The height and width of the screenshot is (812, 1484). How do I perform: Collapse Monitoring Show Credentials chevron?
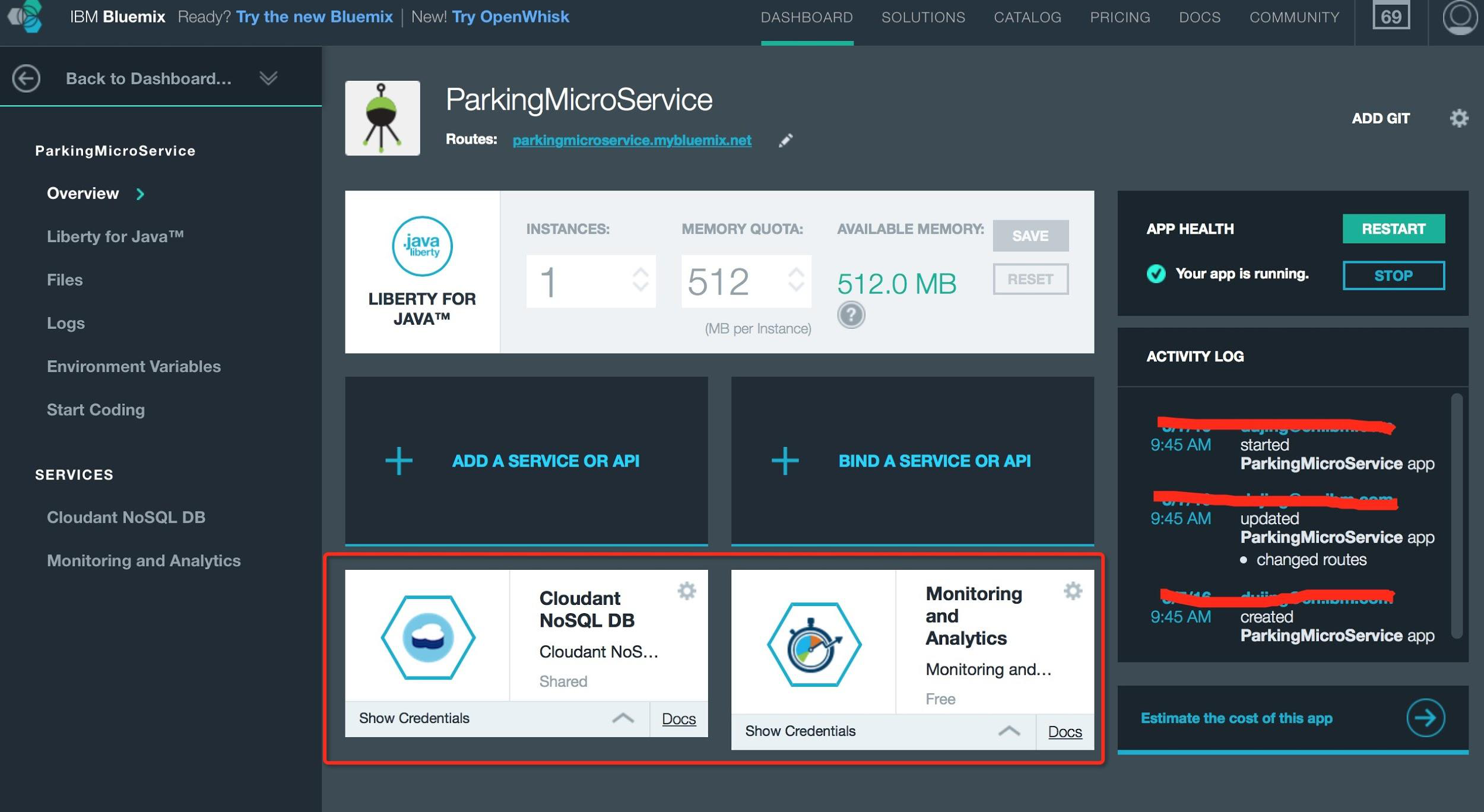[x=1009, y=731]
